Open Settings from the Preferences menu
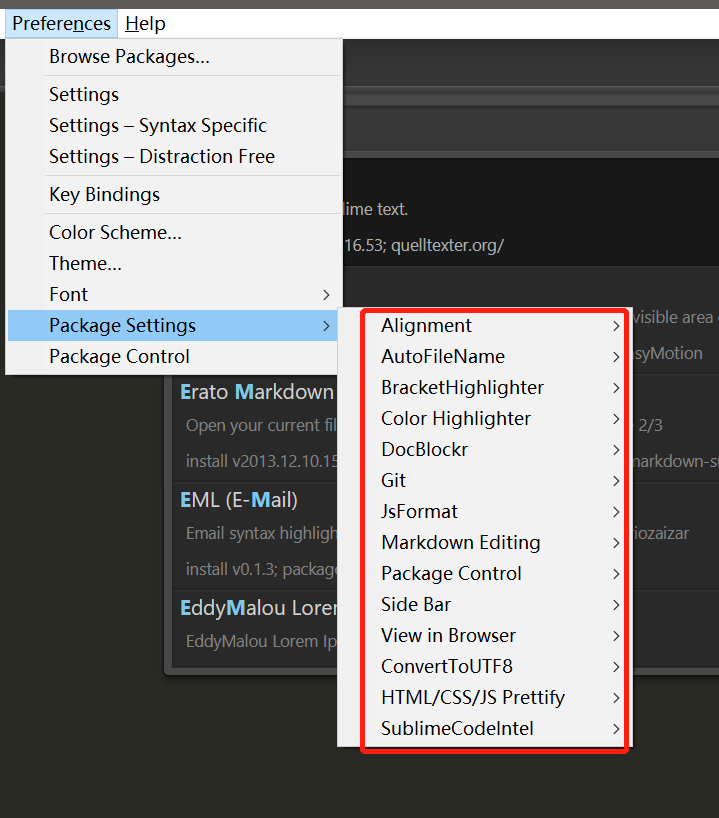 pyautogui.click(x=174, y=94)
